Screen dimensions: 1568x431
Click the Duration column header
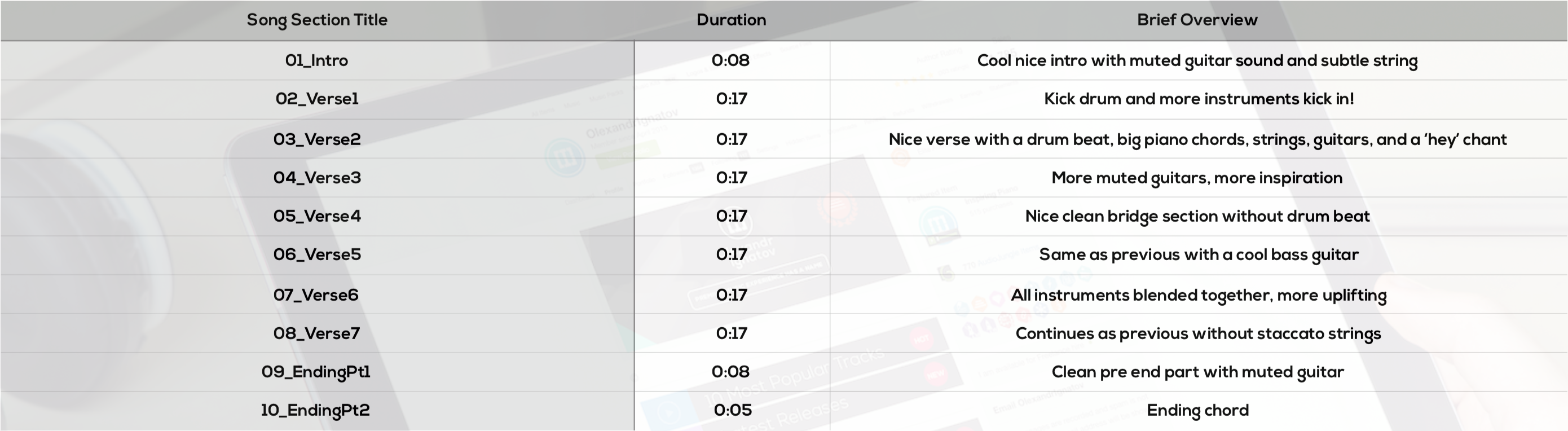(731, 20)
